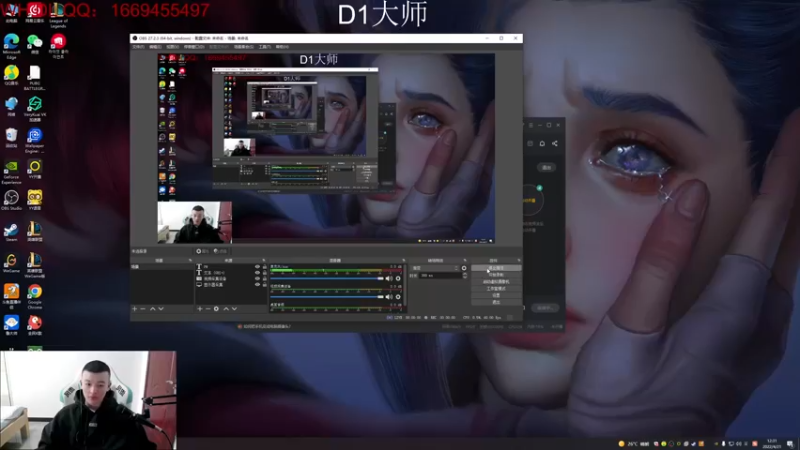The image size is (800, 450).
Task: Open the WeGame desktop shortcut
Action: (11, 263)
